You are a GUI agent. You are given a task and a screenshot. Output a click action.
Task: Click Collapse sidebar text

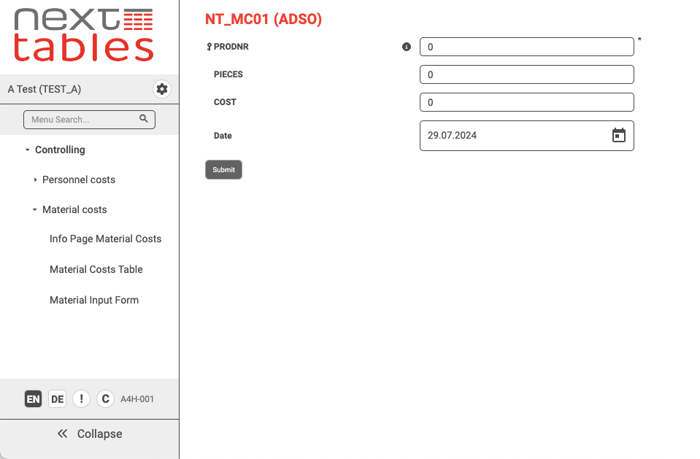(x=100, y=434)
